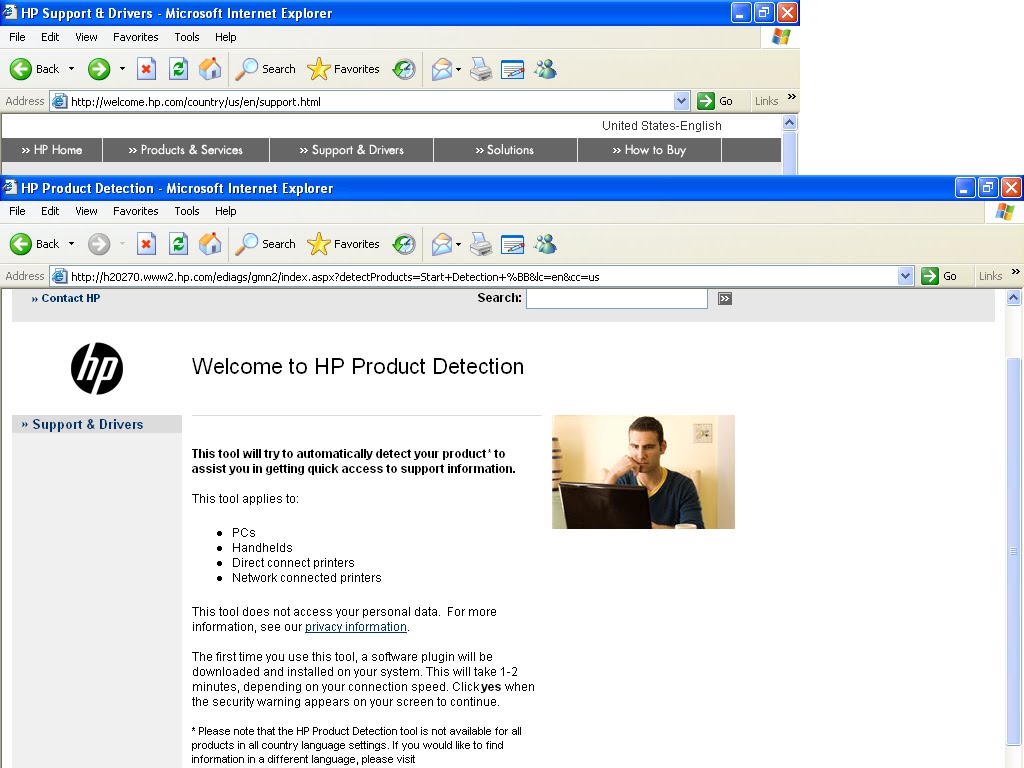The image size is (1024, 768).
Task: Click HP Home in navigation bar
Action: click(x=52, y=150)
